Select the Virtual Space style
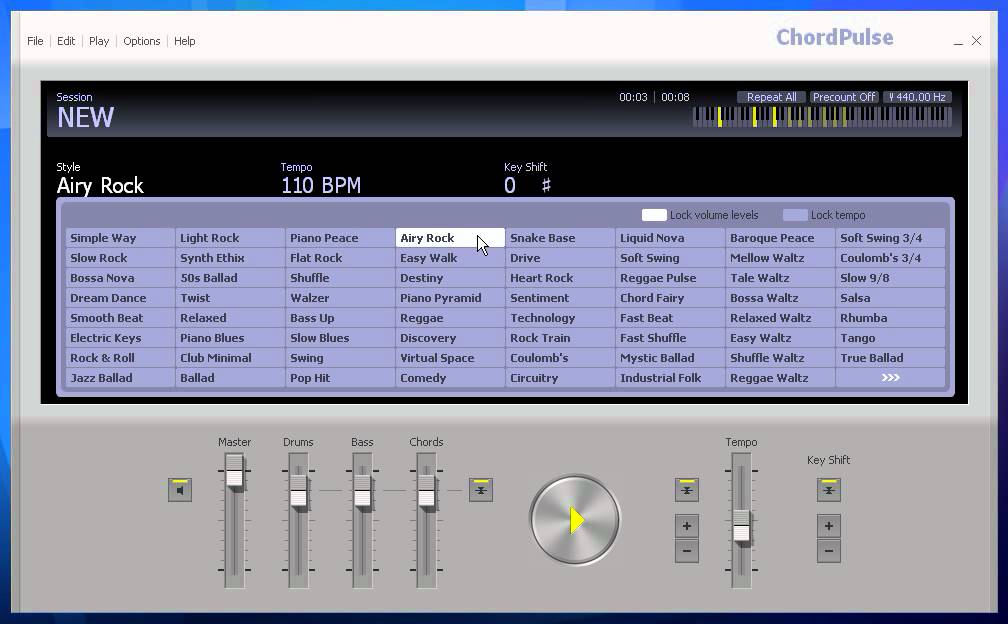Image resolution: width=1008 pixels, height=624 pixels. [x=450, y=358]
